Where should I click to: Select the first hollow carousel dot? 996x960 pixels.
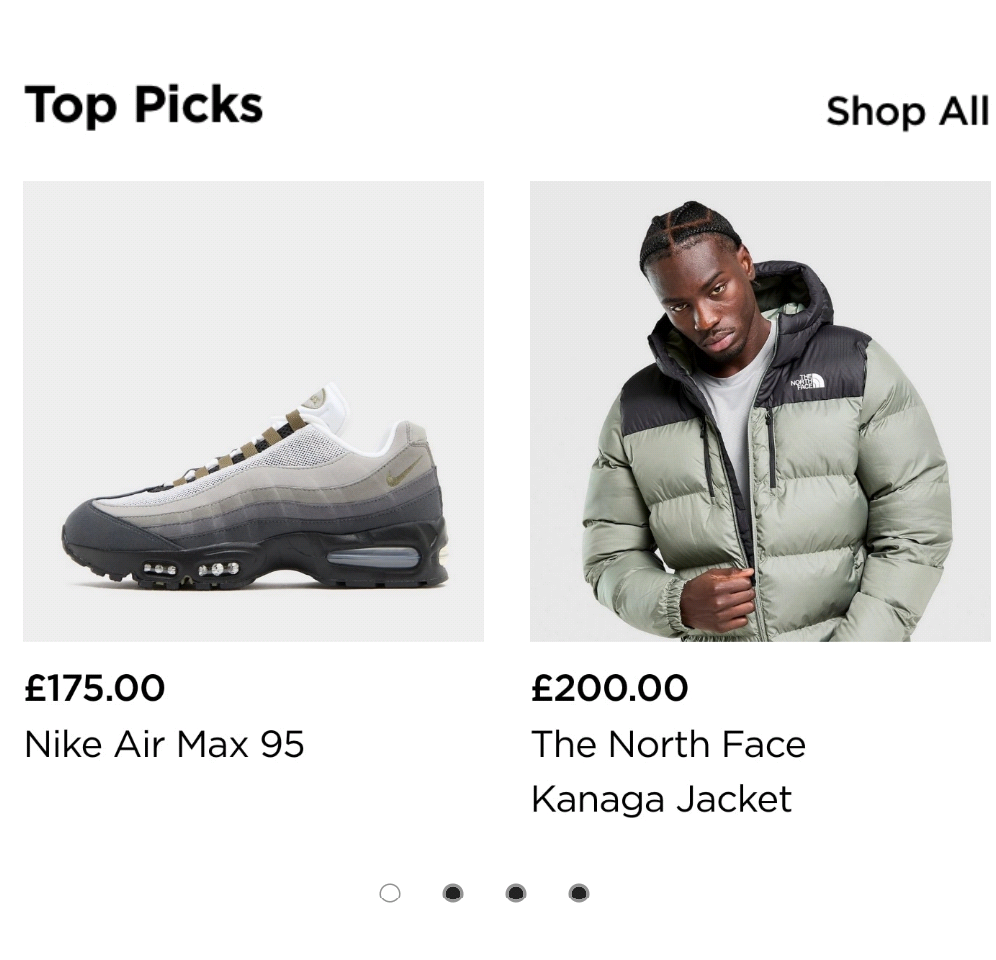click(390, 893)
